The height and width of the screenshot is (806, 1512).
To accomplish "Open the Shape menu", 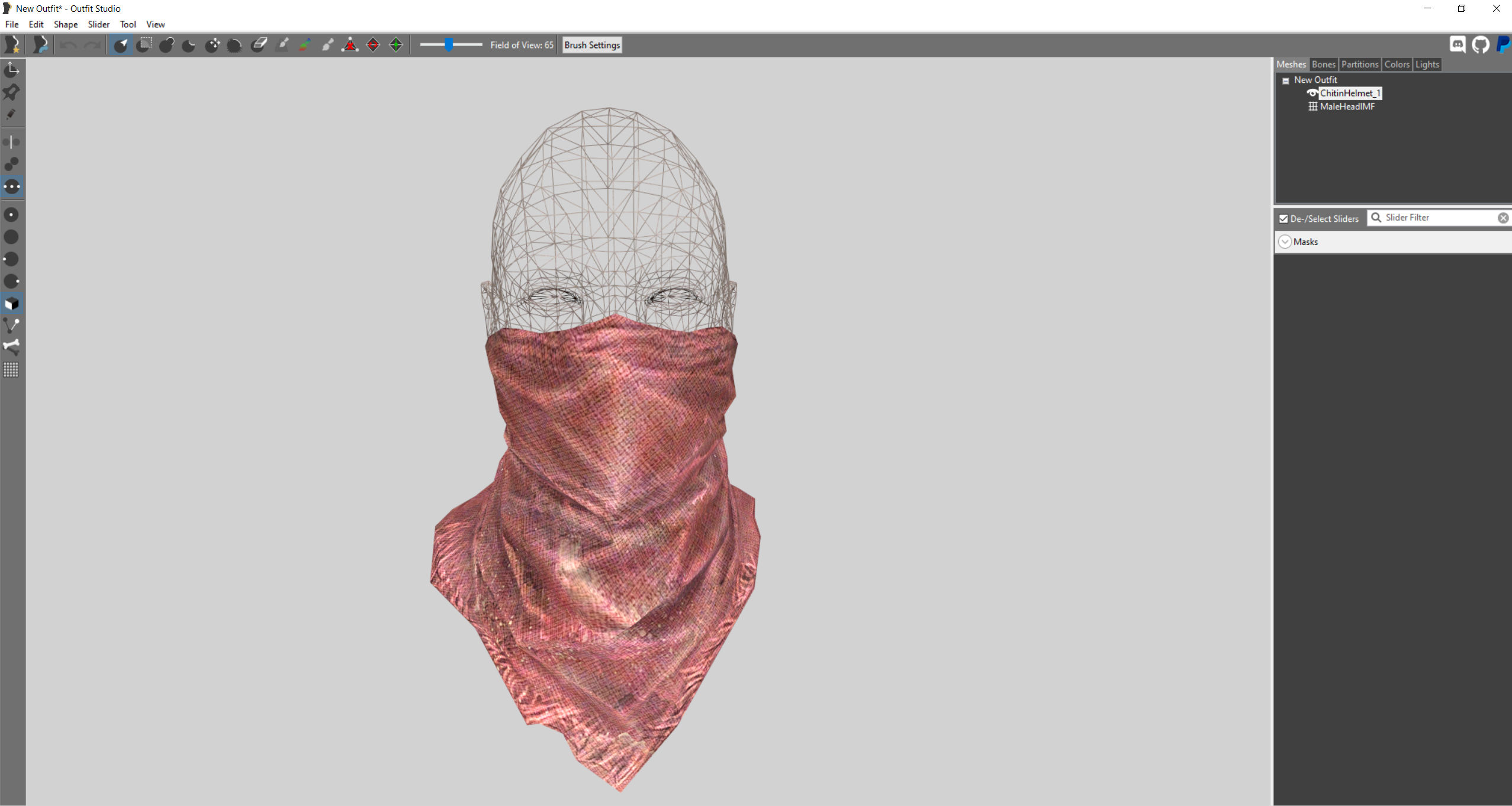I will [x=66, y=24].
